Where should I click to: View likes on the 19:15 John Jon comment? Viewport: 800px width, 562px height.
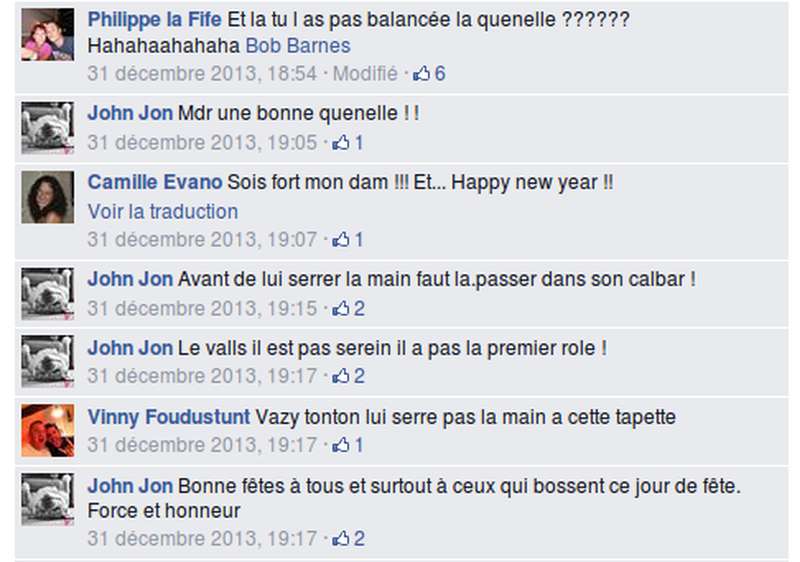coord(348,309)
